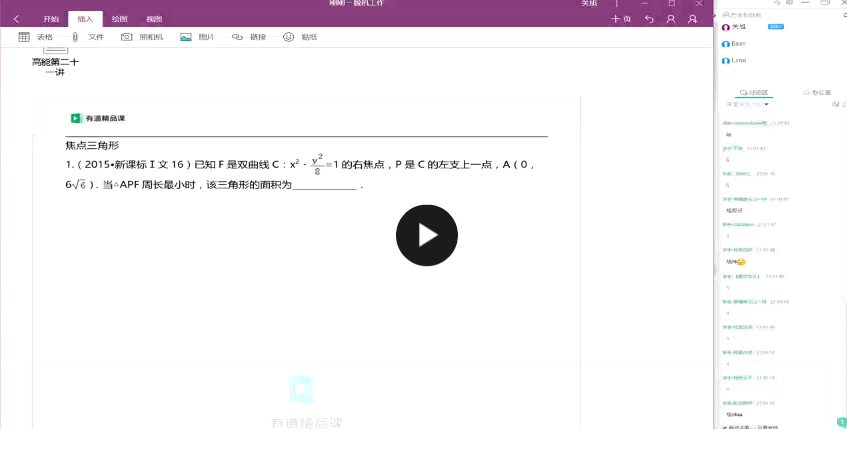
Task: Add a new page with + 页
Action: [621, 19]
